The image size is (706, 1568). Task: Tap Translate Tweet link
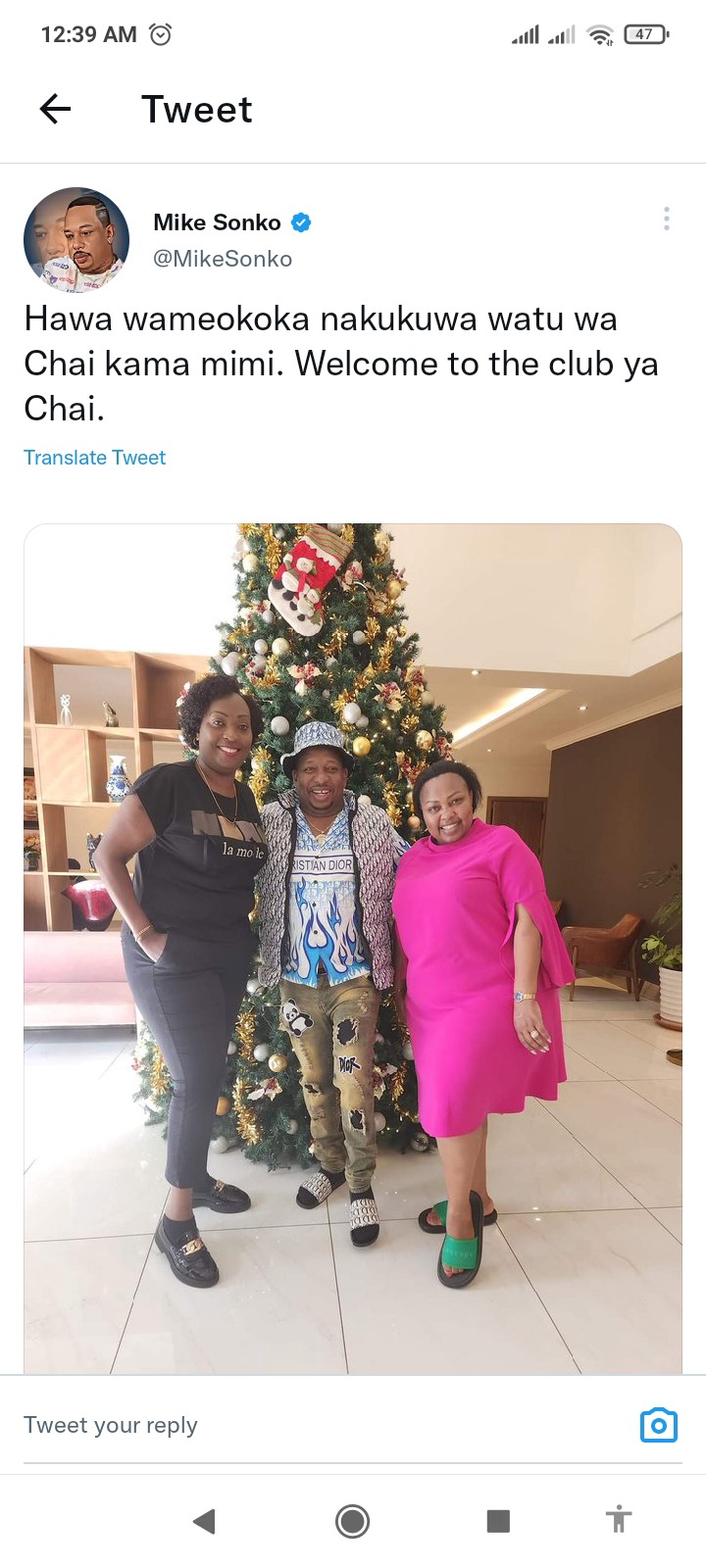point(94,458)
